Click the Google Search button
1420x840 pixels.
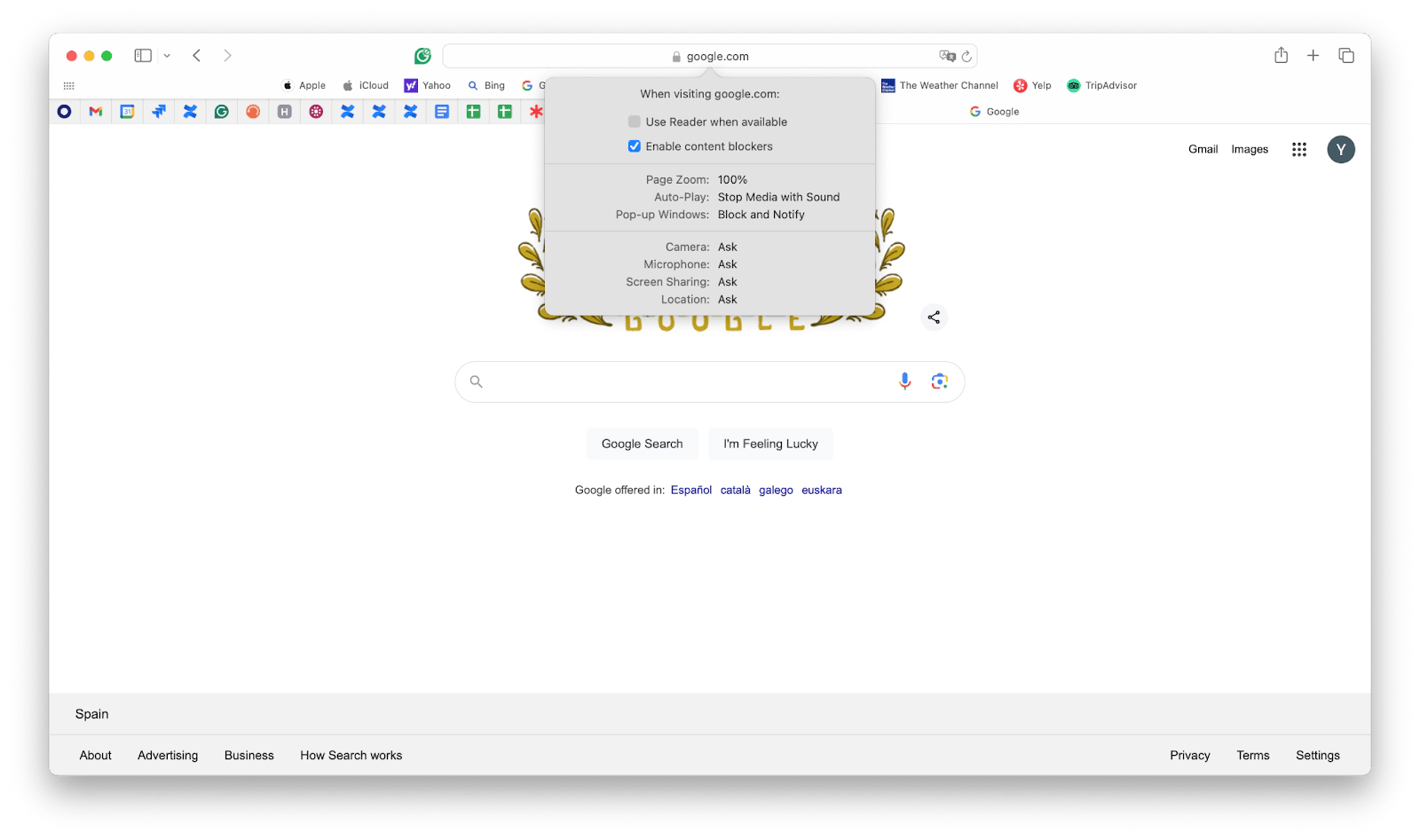[x=642, y=444]
